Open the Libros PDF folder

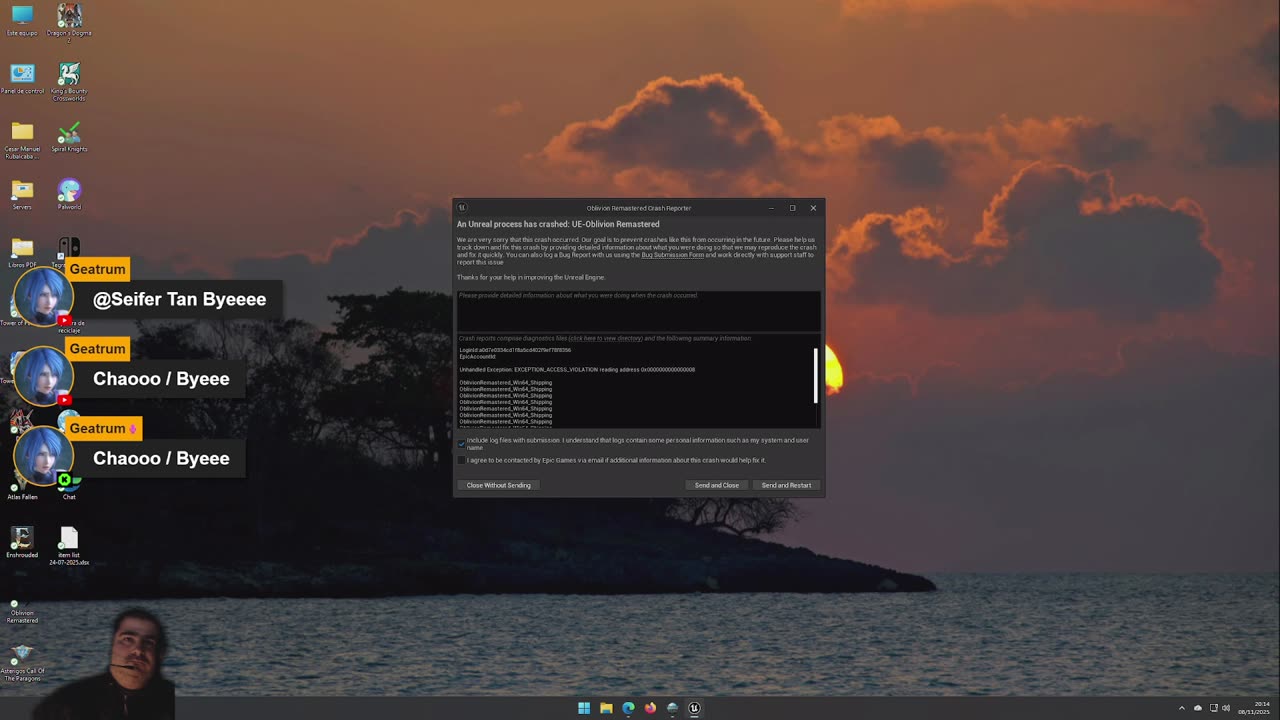(x=22, y=252)
